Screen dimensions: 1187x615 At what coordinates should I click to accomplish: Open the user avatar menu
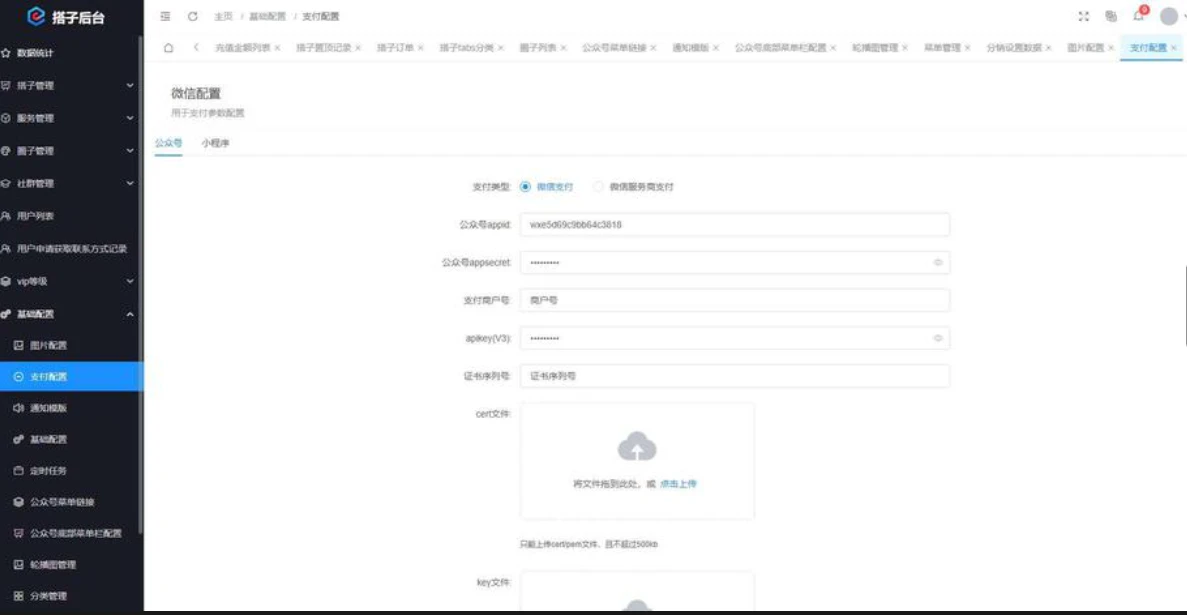[x=1168, y=16]
